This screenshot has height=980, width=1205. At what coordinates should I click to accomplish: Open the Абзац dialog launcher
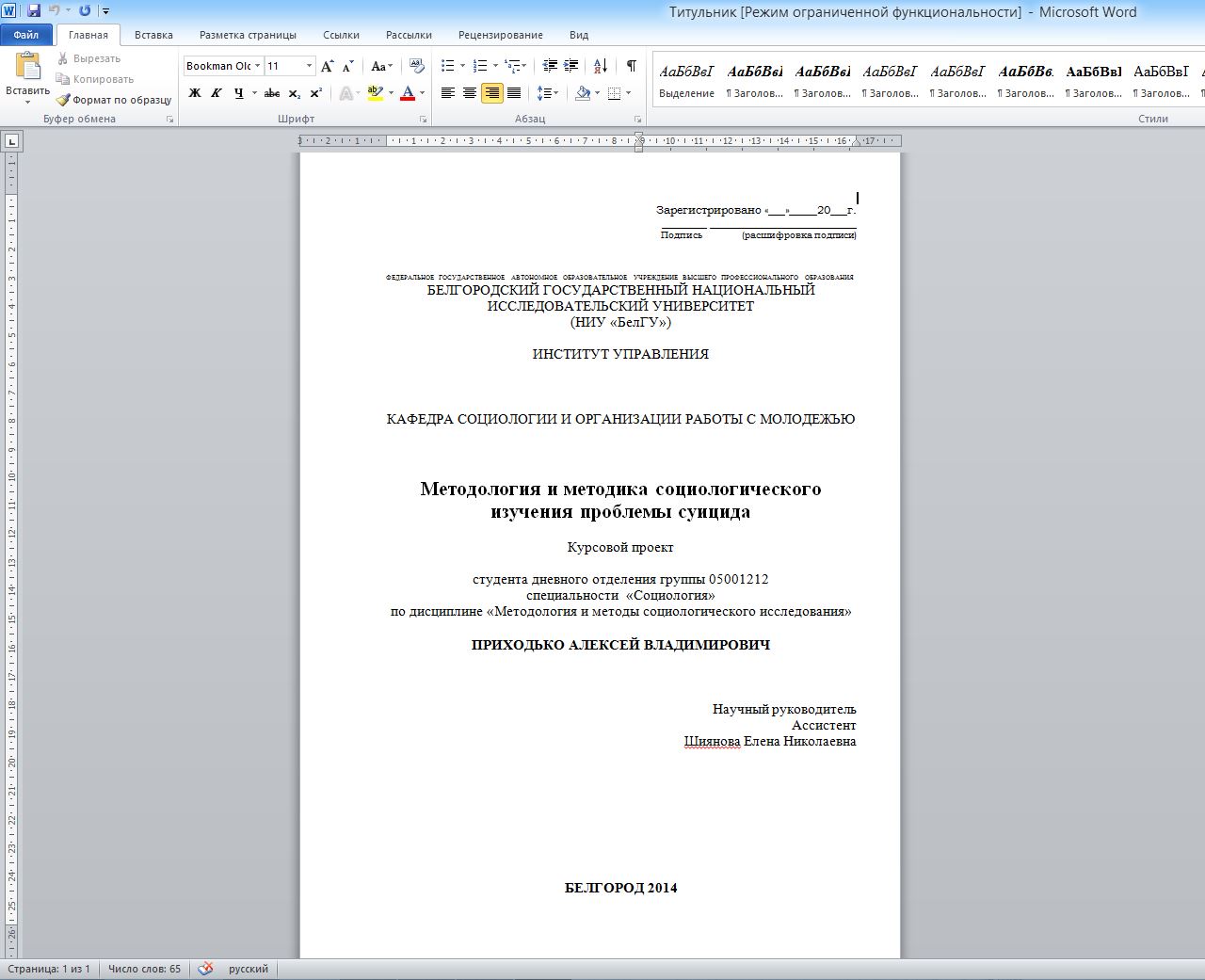point(638,120)
